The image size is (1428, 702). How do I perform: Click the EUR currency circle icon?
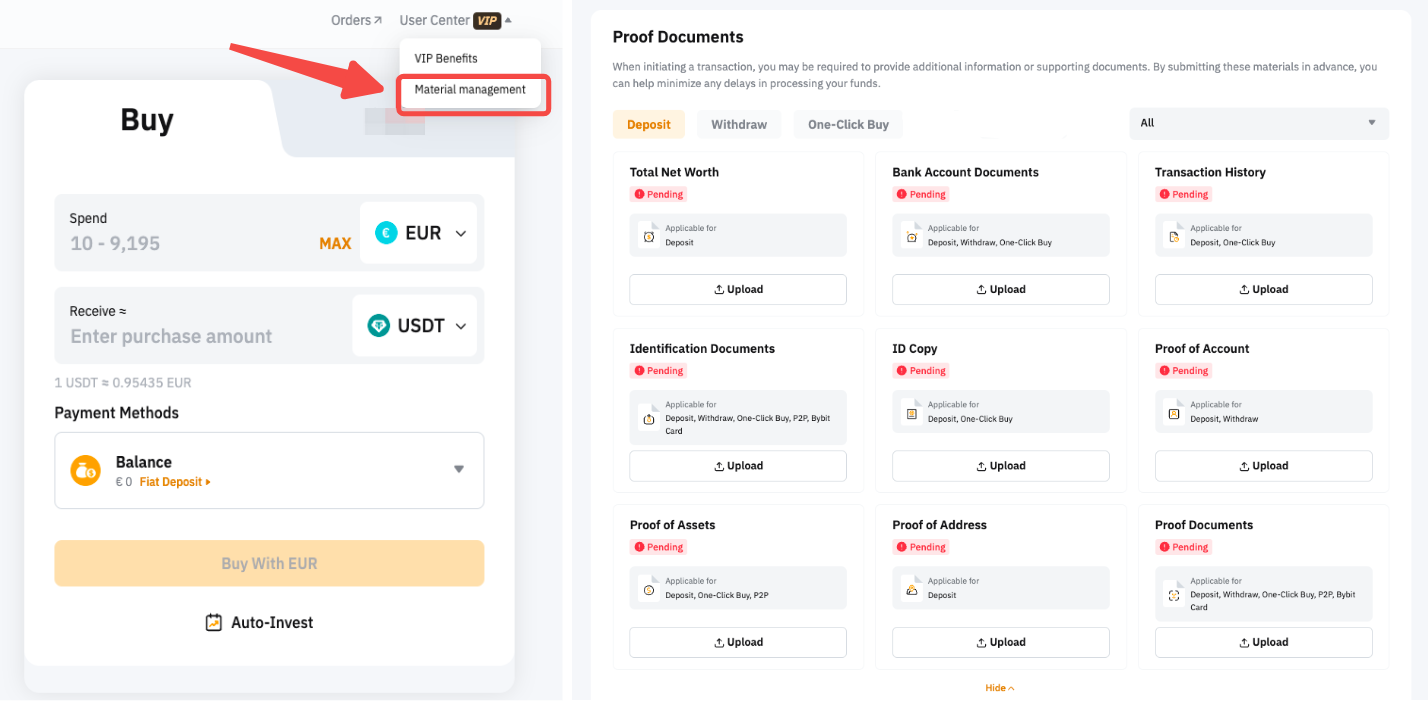pos(386,233)
